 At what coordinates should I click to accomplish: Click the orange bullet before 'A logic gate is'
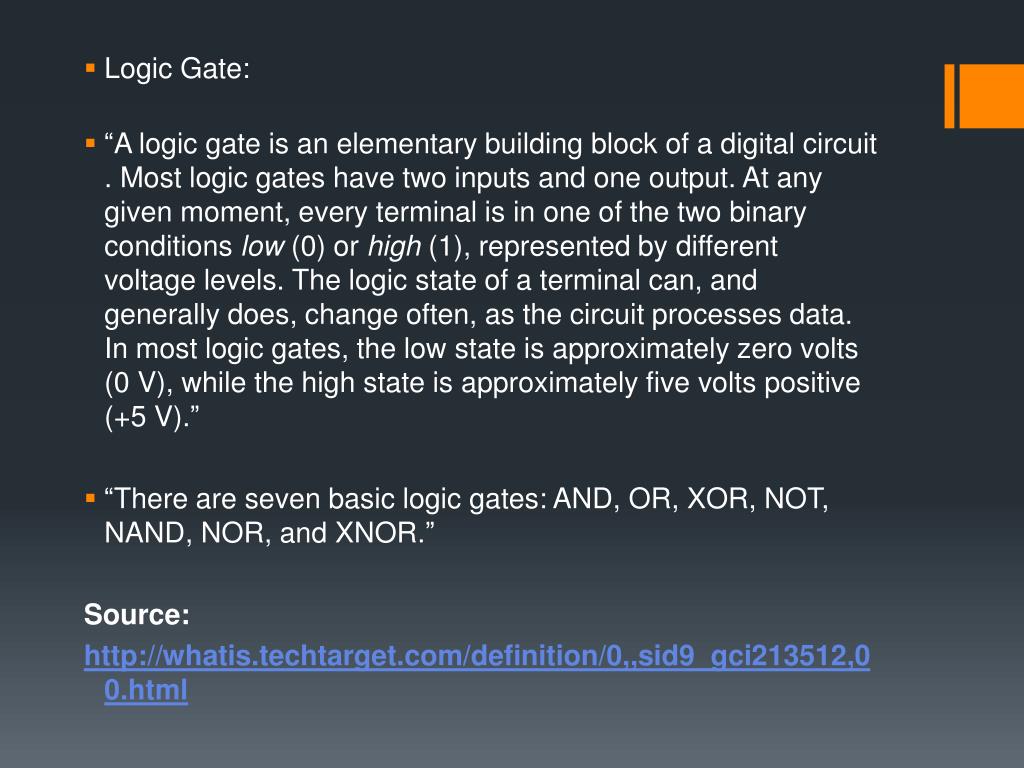pos(90,143)
